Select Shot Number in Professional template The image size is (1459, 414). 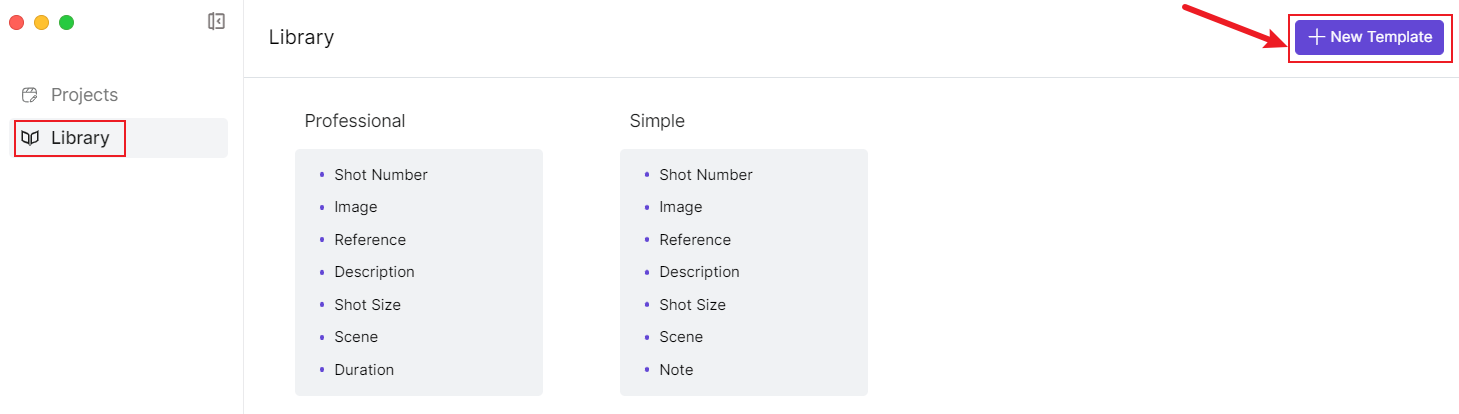pyautogui.click(x=381, y=175)
